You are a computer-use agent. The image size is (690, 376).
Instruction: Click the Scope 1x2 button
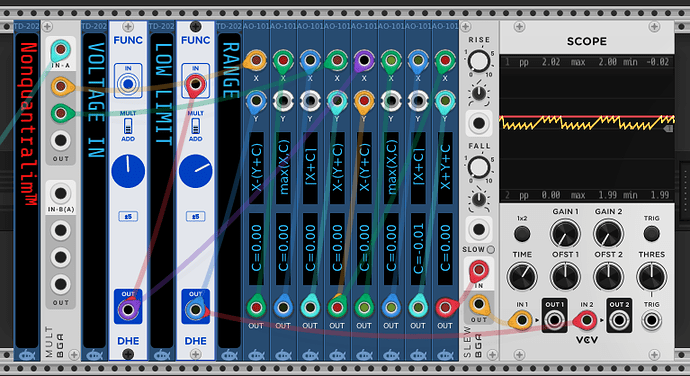pyautogui.click(x=522, y=234)
